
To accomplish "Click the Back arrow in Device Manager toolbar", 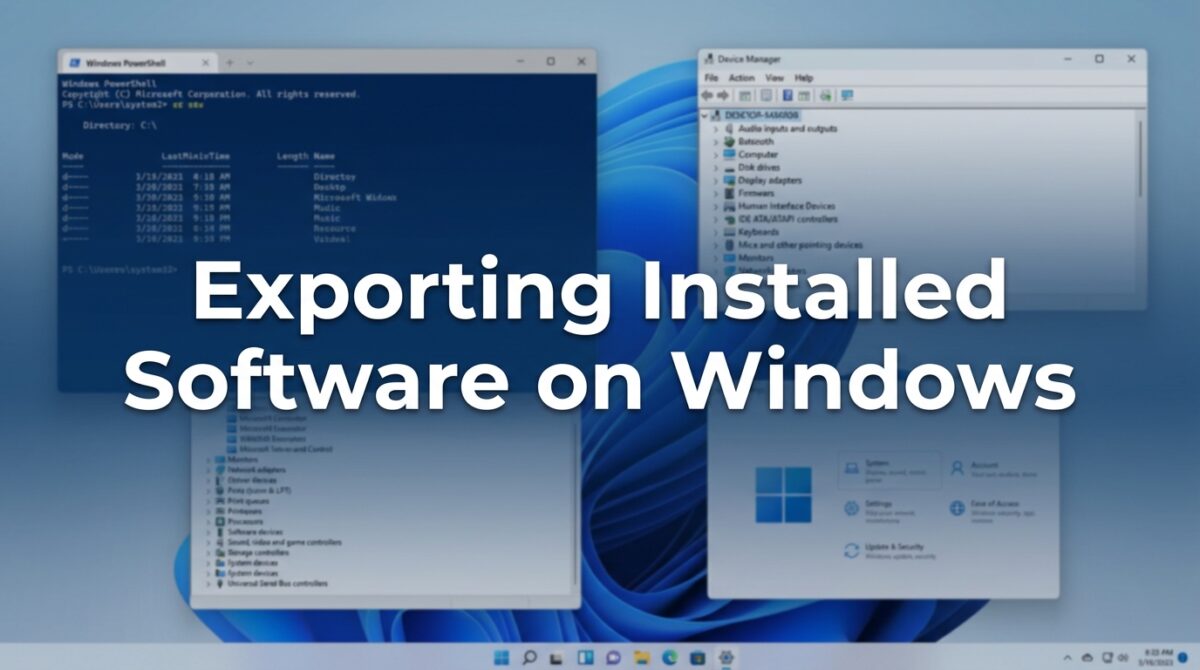I will click(708, 95).
